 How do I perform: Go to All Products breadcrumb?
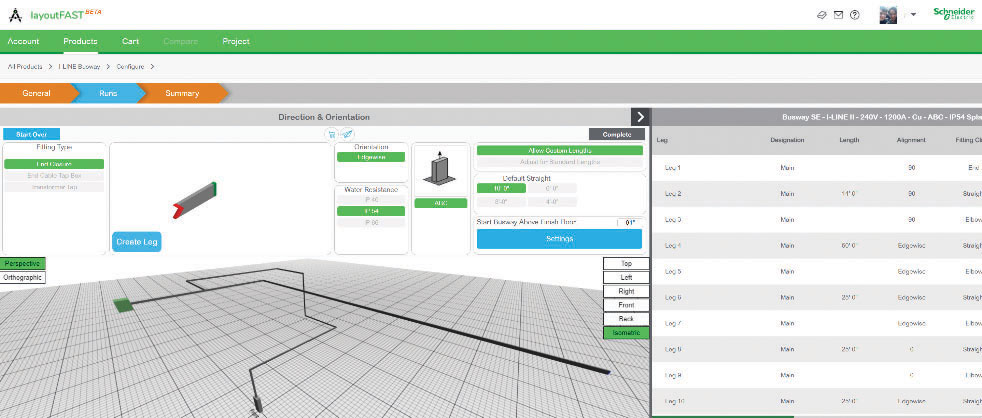click(x=25, y=66)
